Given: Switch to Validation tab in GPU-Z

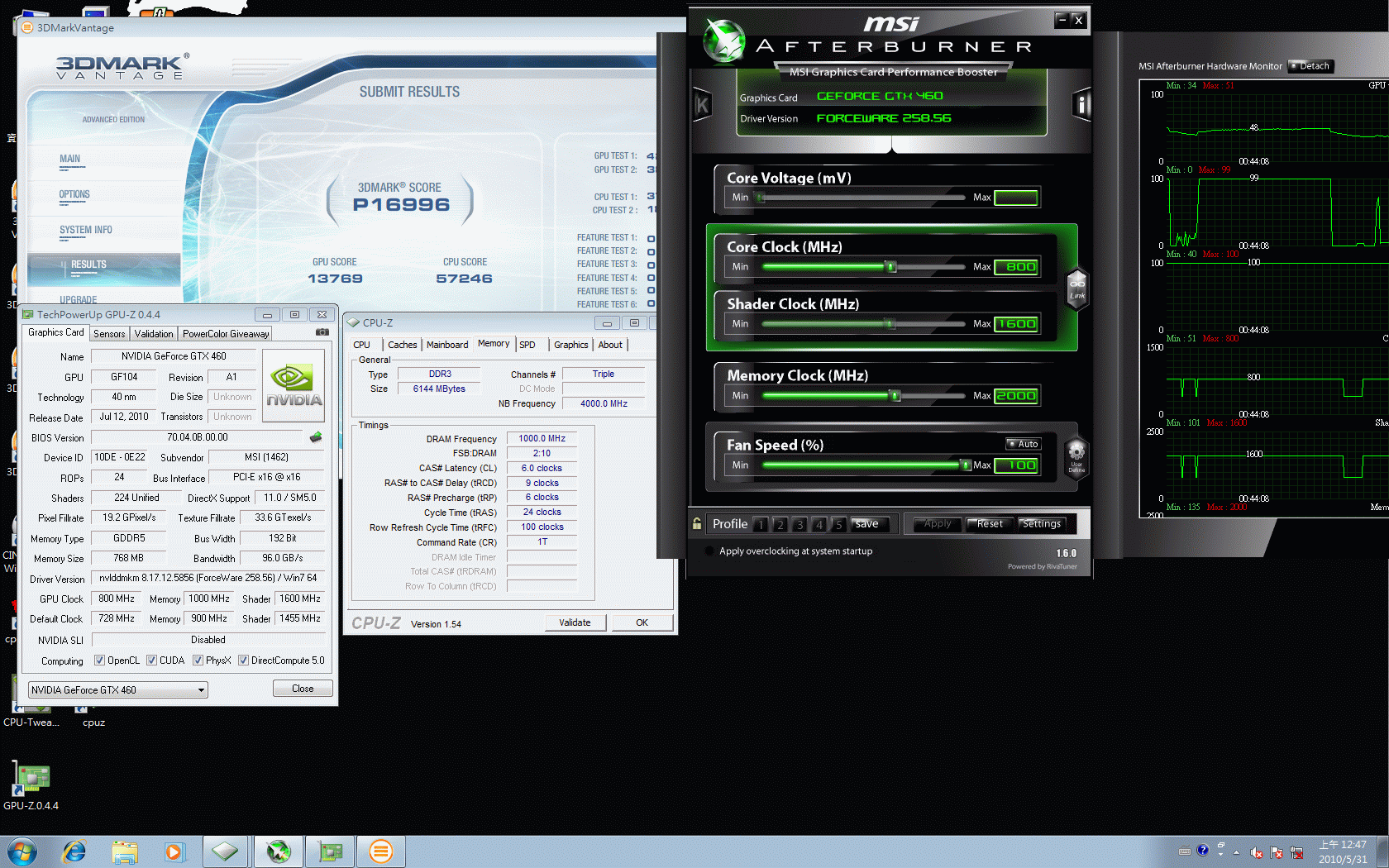Looking at the screenshot, I should pyautogui.click(x=154, y=334).
